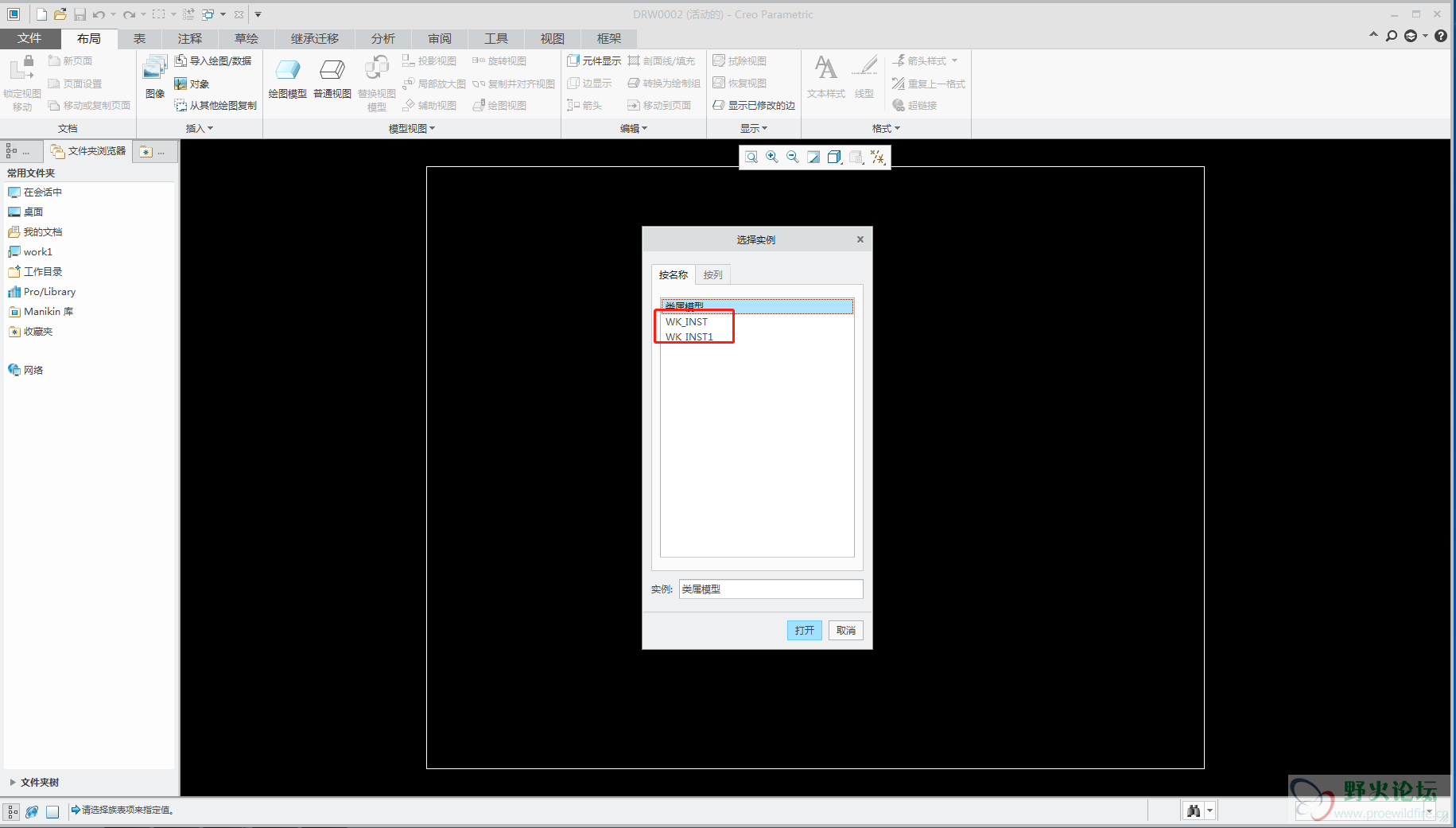Open the 桌面 desktop folder
Image resolution: width=1456 pixels, height=828 pixels.
25,212
